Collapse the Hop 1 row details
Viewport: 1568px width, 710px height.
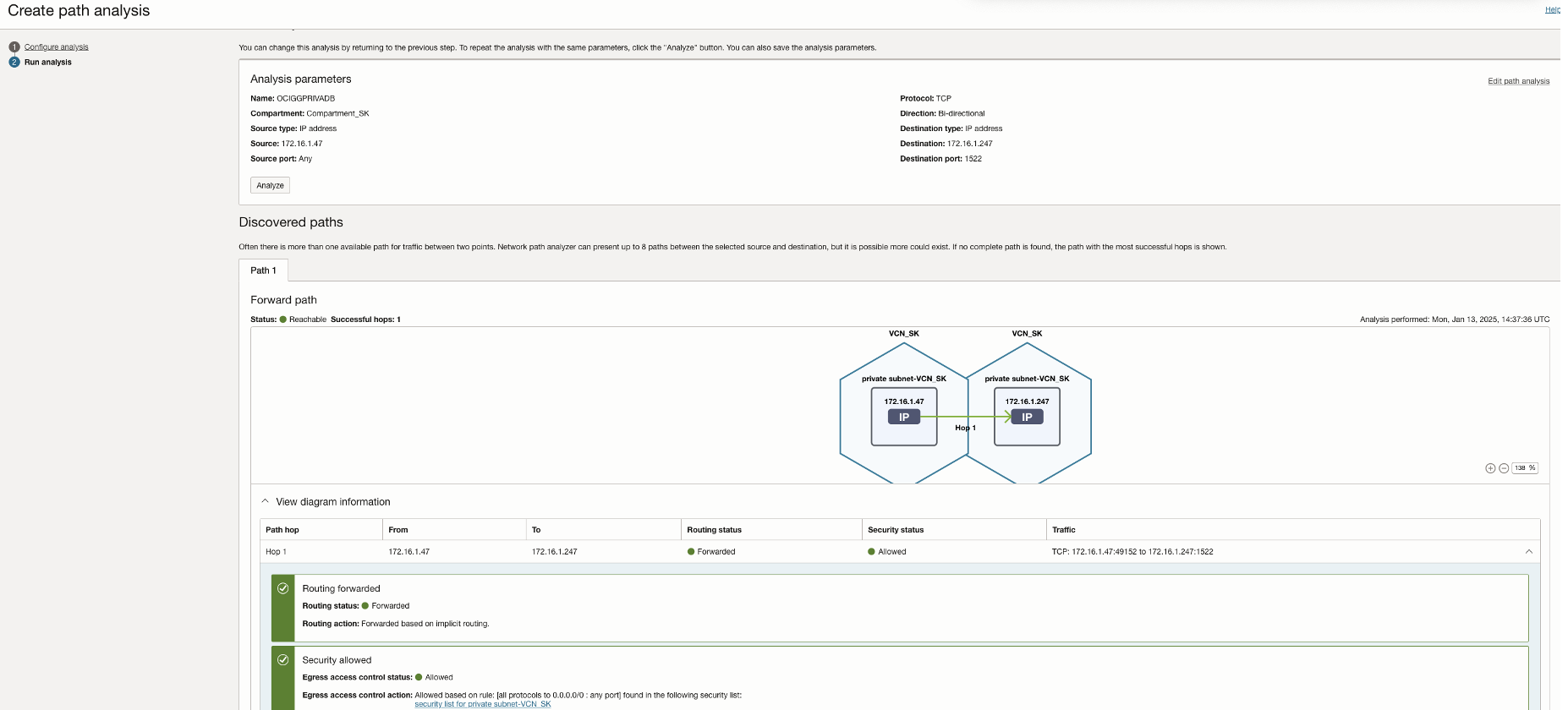tap(1529, 552)
